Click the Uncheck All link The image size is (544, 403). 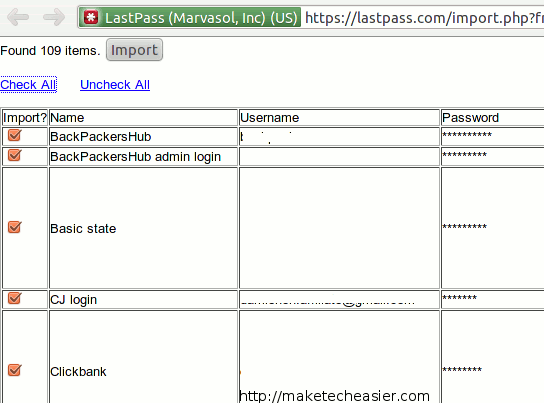115,85
